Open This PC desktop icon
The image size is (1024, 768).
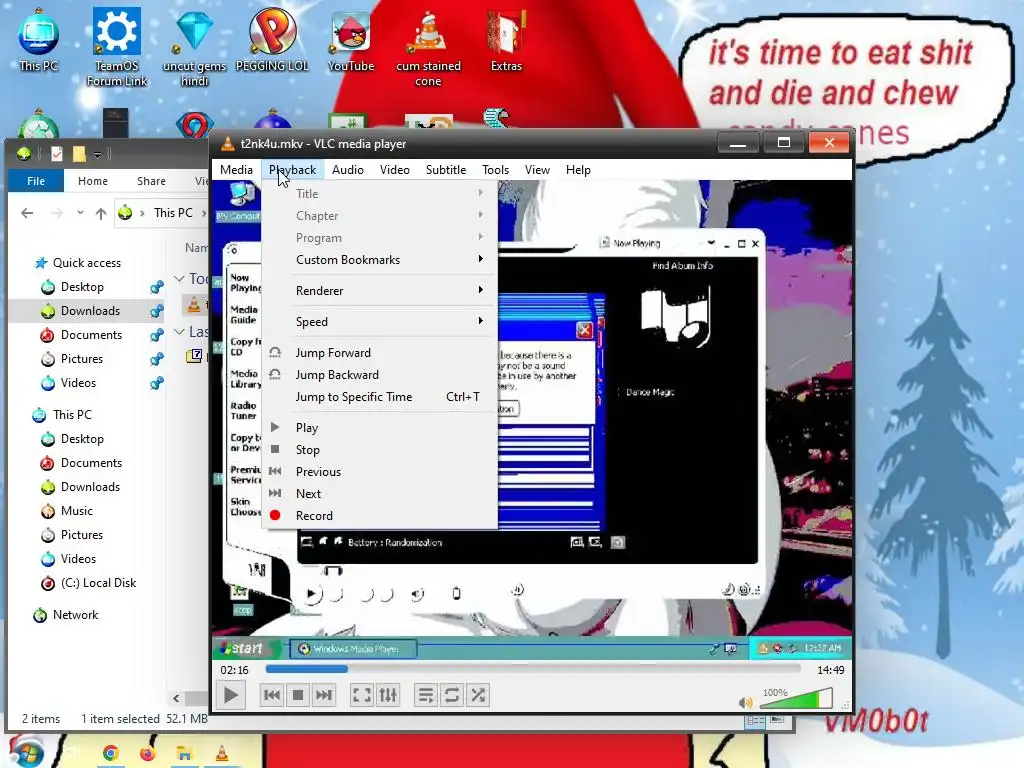(39, 39)
